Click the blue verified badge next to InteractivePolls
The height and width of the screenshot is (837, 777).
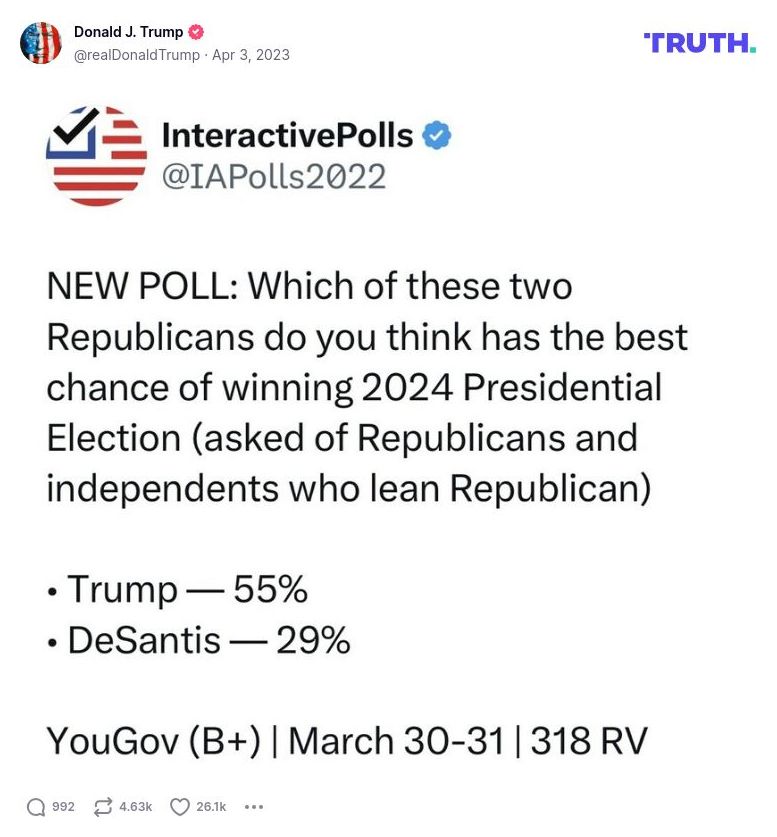[436, 135]
